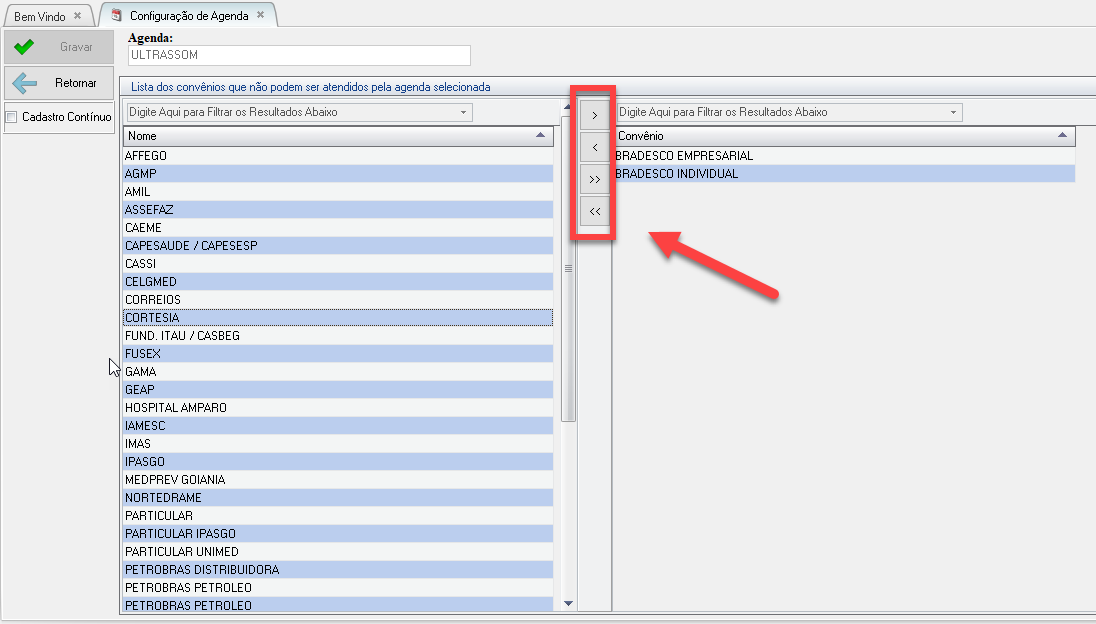This screenshot has height=624, width=1096.
Task: Click the move right single arrow button
Action: [594, 116]
